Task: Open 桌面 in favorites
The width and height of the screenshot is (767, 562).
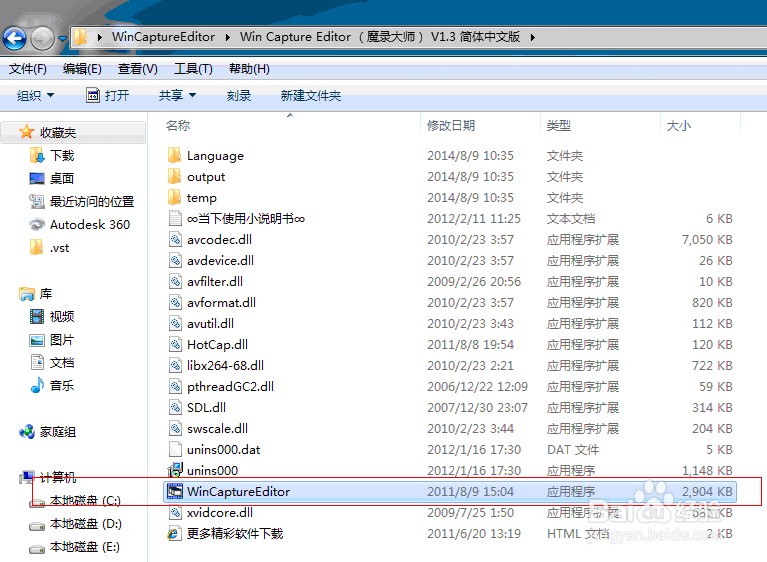Action: point(52,179)
